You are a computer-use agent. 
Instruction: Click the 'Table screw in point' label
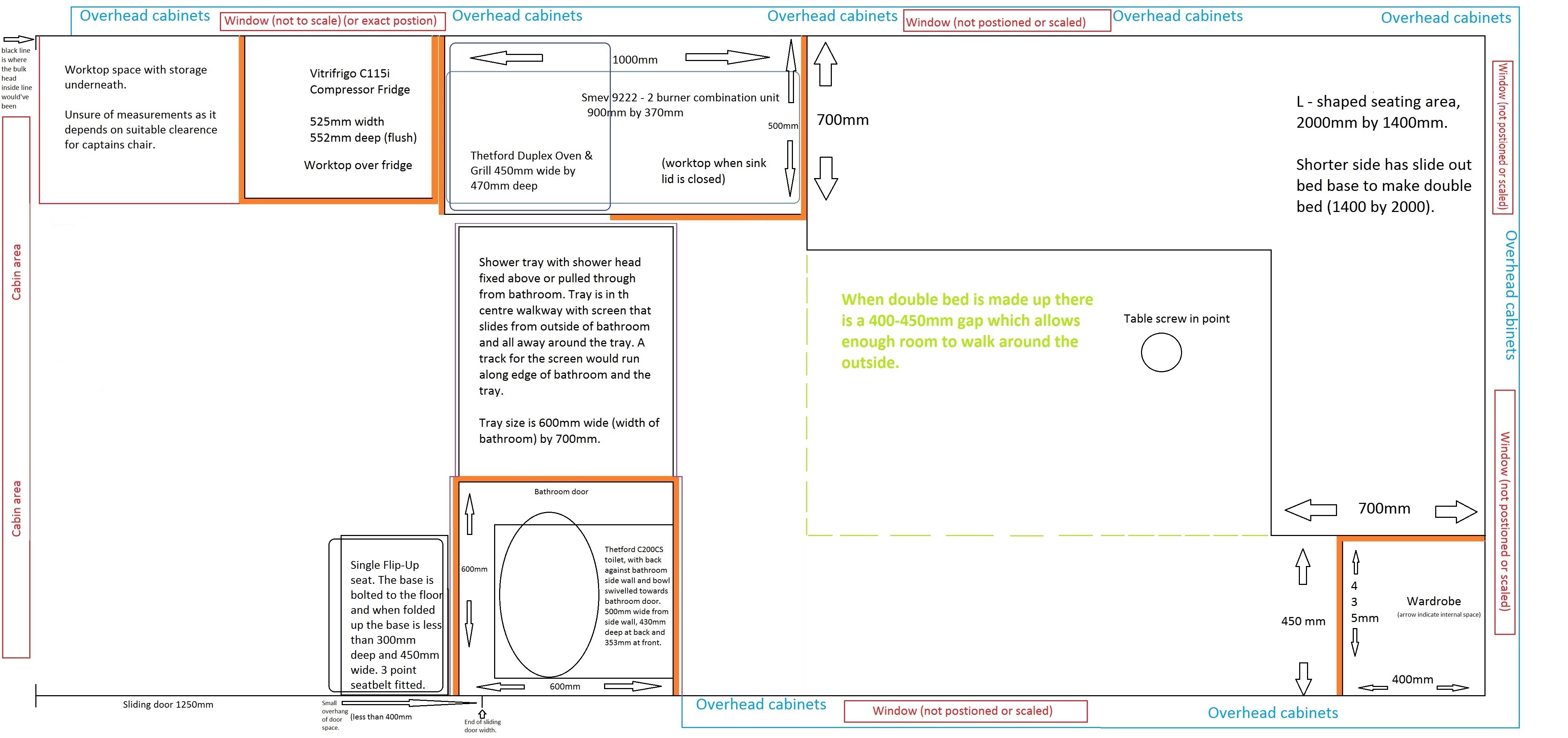point(1177,319)
